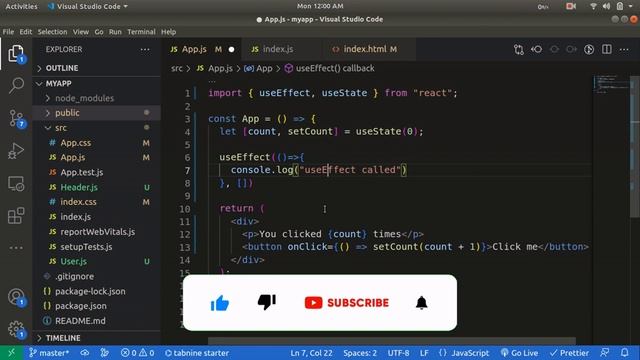The width and height of the screenshot is (640, 360).
Task: Click the remote window indicator in status bar
Action: coord(11,353)
